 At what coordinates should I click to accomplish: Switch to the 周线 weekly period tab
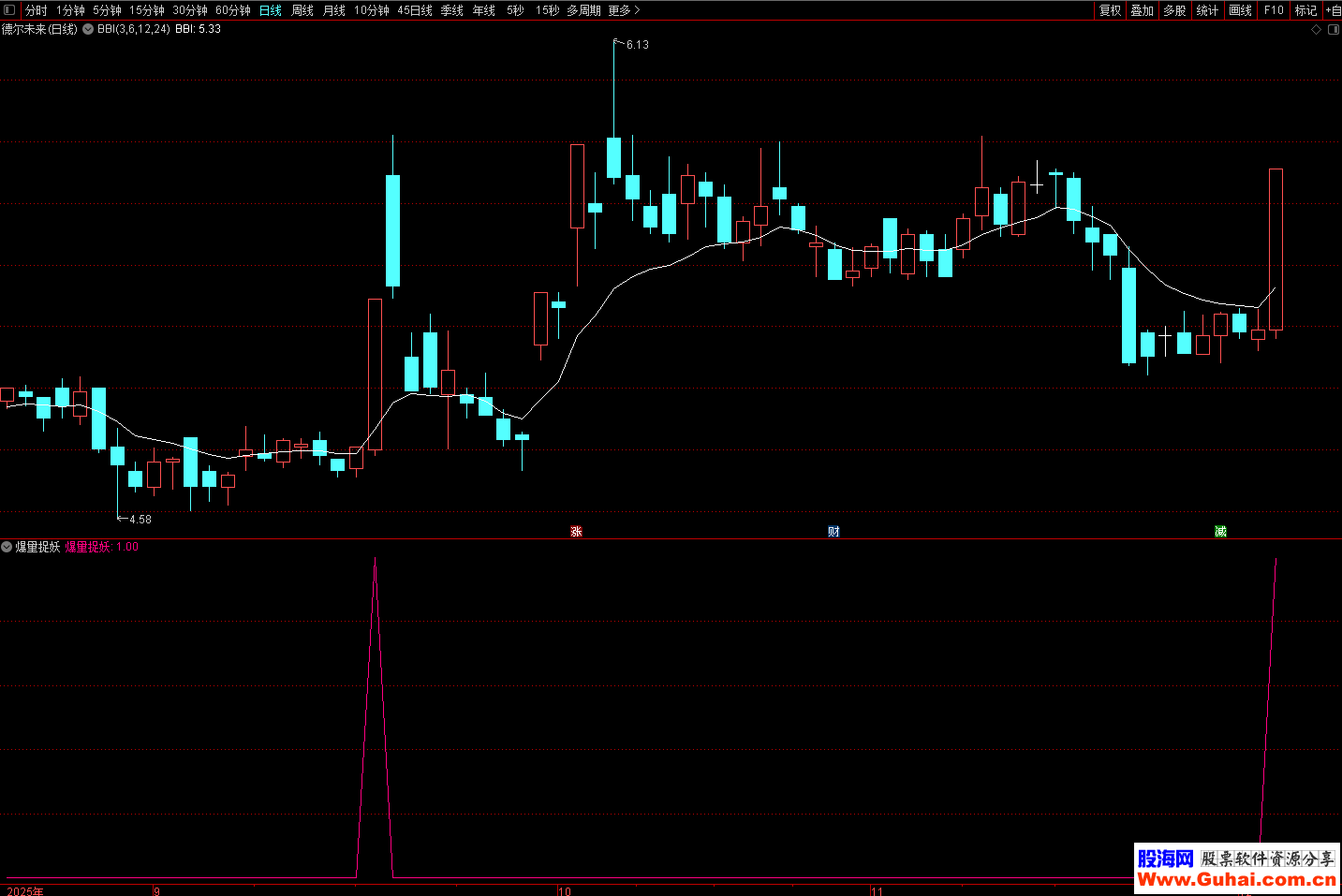coord(302,10)
